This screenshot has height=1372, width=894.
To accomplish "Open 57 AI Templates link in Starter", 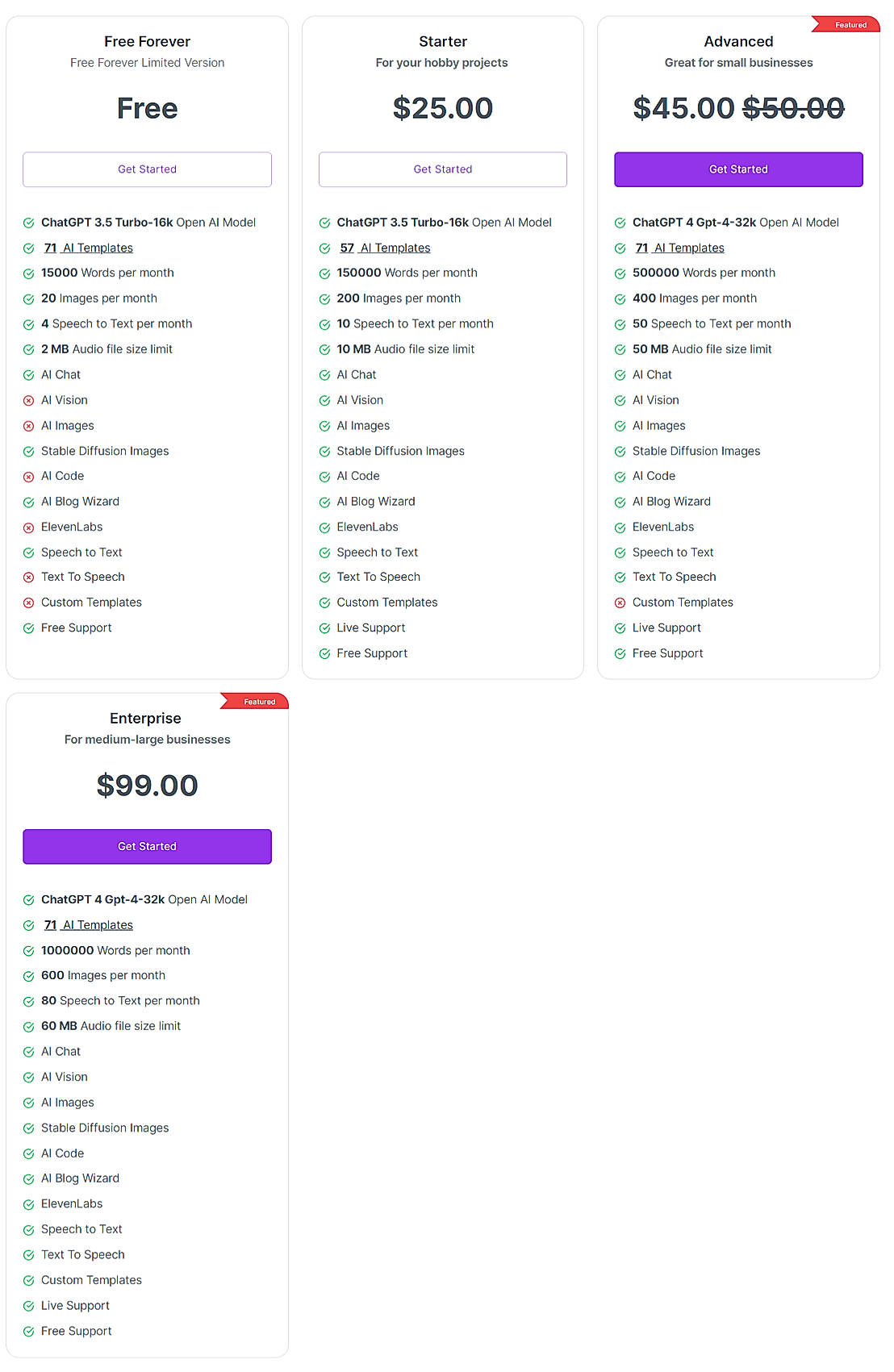I will coord(385,248).
